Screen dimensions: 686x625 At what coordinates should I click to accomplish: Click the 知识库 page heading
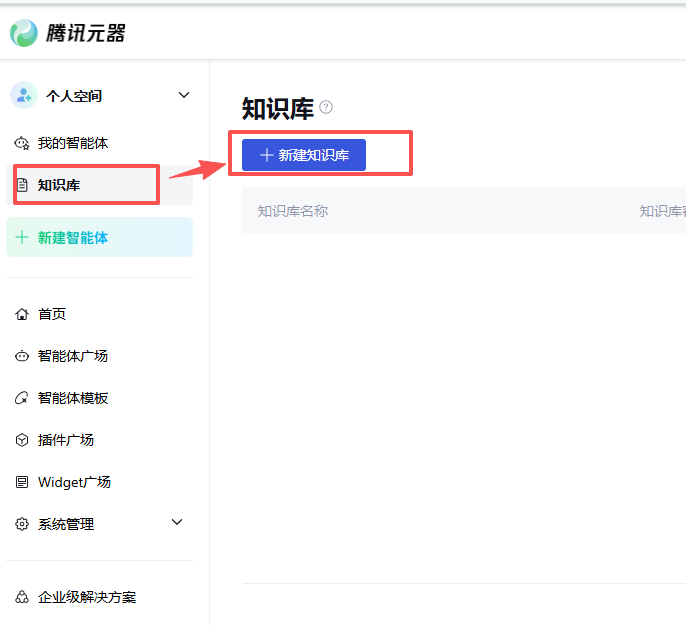pyautogui.click(x=278, y=108)
